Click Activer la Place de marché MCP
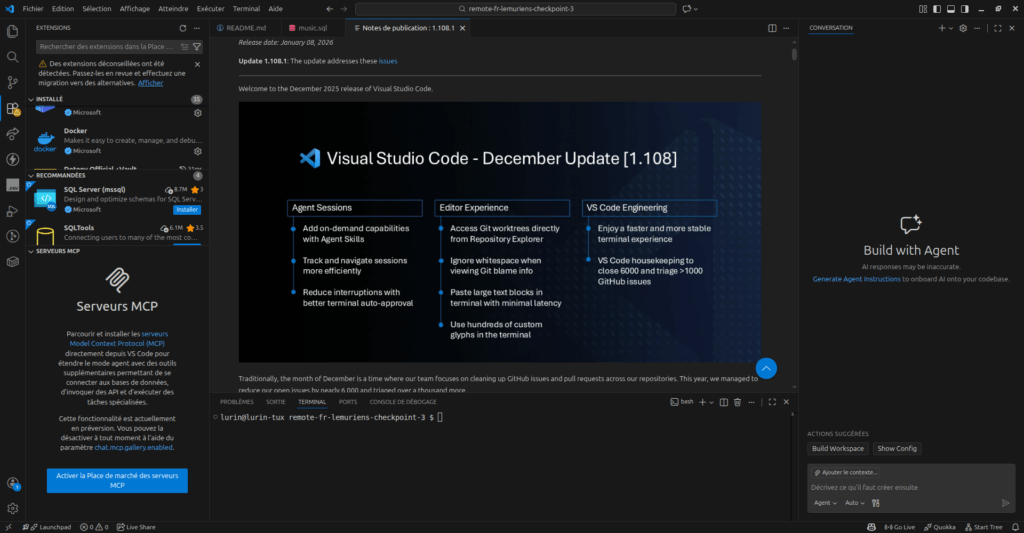Viewport: 1024px width, 533px height. tap(117, 481)
